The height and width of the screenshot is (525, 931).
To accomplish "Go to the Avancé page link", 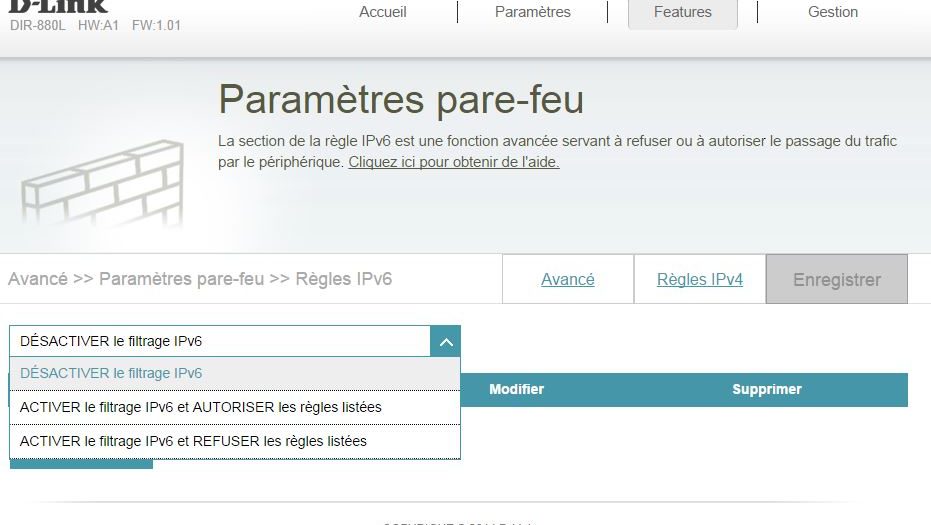I will [567, 280].
